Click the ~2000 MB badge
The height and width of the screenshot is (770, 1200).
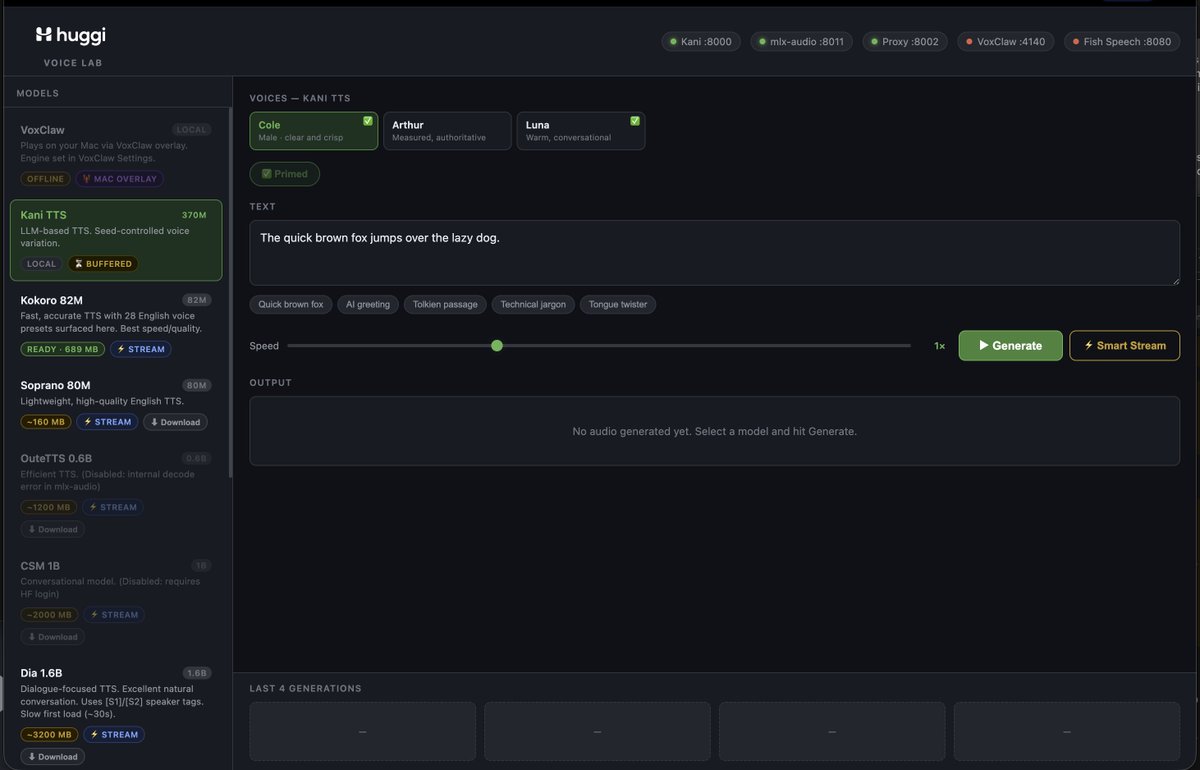point(48,615)
